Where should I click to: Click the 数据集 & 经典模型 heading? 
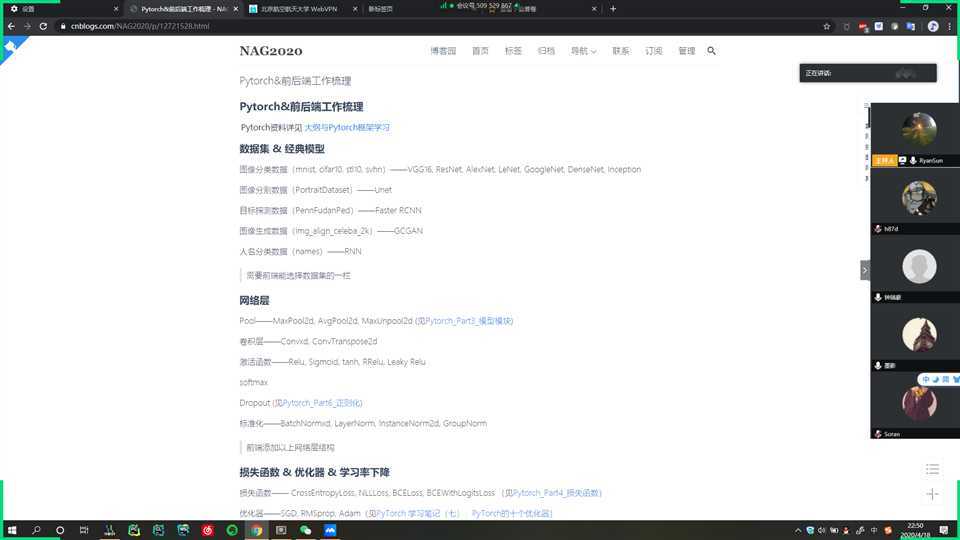pos(282,149)
